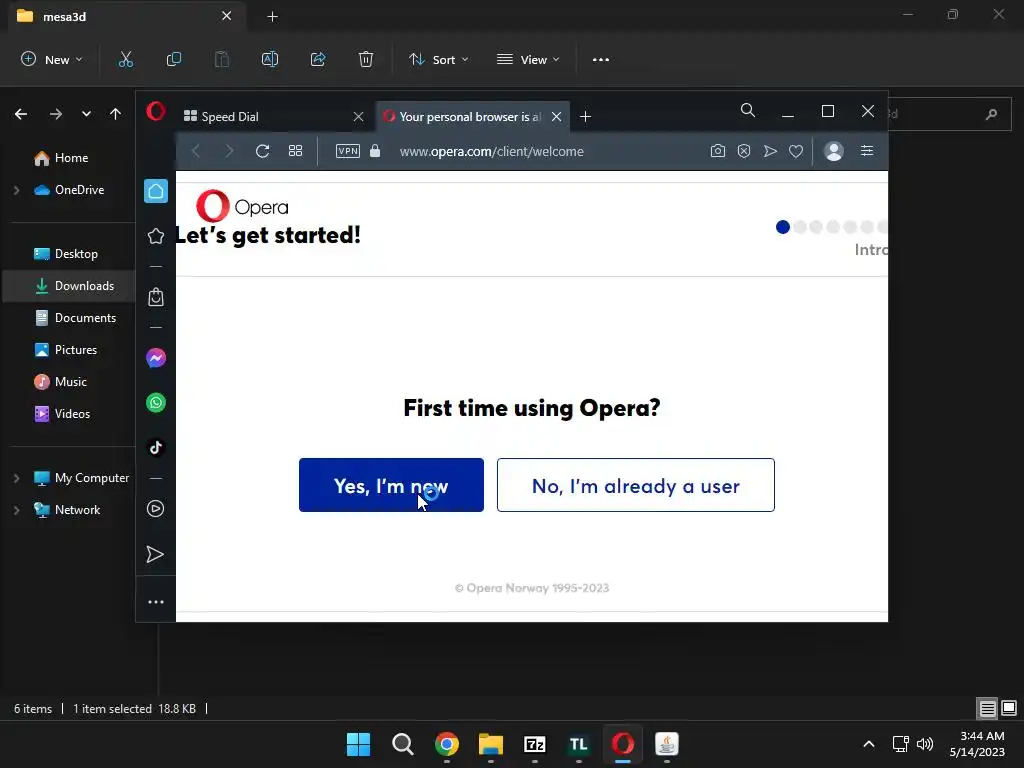Reload the Opera welcome page

[263, 152]
